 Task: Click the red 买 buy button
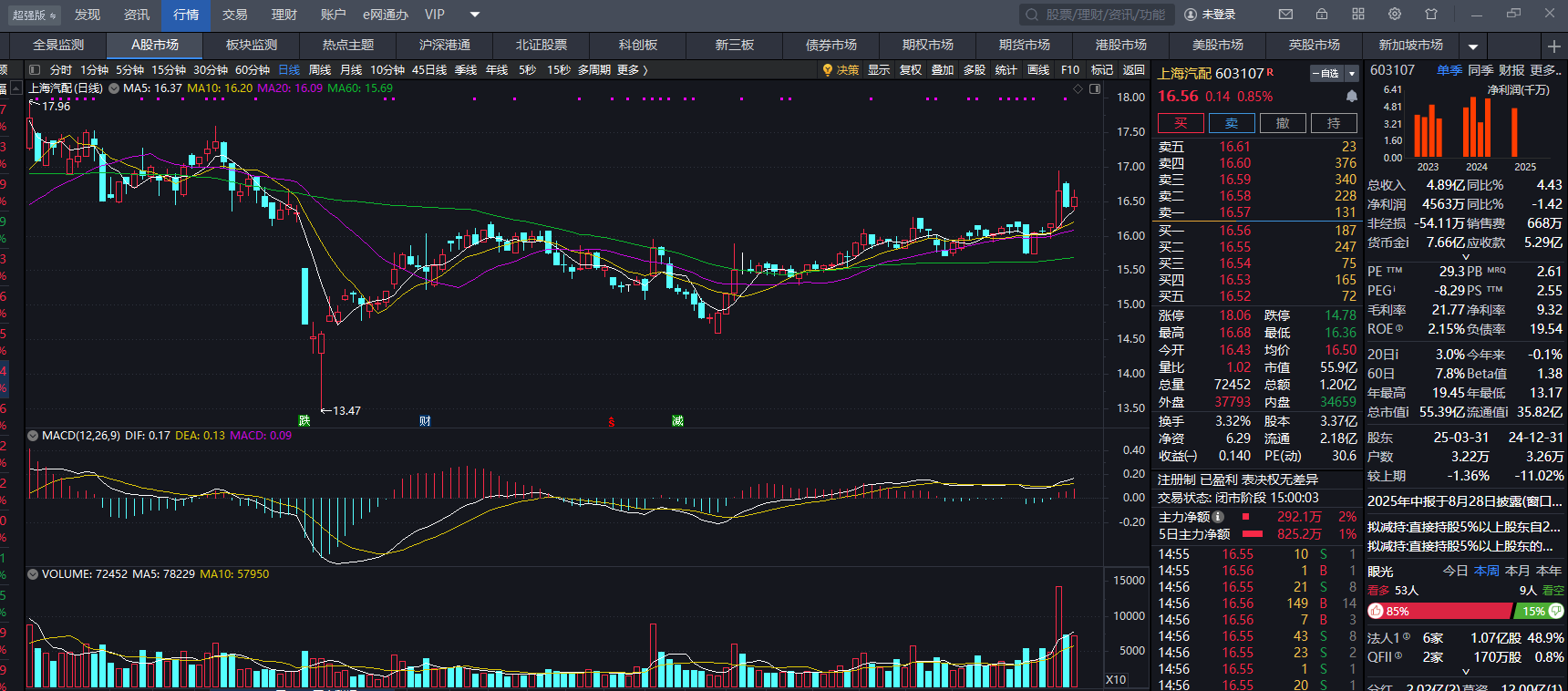[1181, 123]
